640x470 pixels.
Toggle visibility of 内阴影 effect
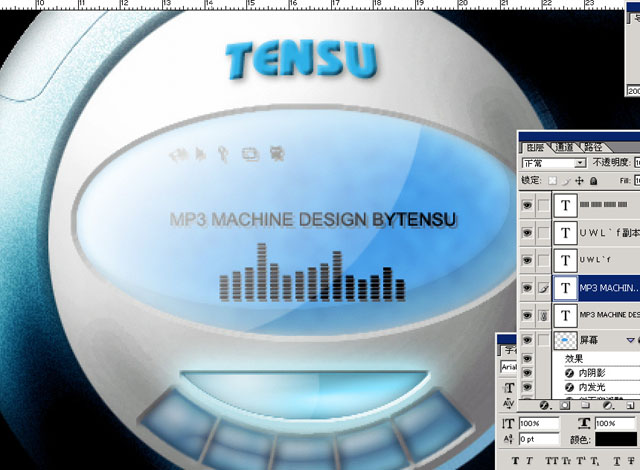tap(527, 373)
